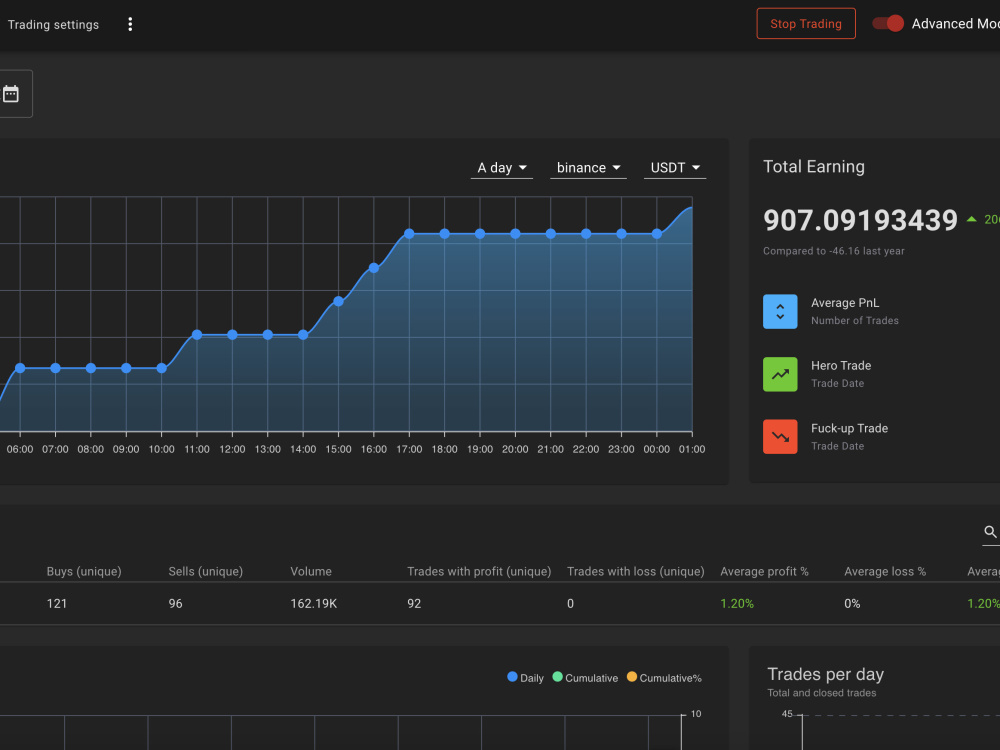Image resolution: width=1000 pixels, height=750 pixels.
Task: Open the 'A day' period dropdown
Action: (x=502, y=168)
